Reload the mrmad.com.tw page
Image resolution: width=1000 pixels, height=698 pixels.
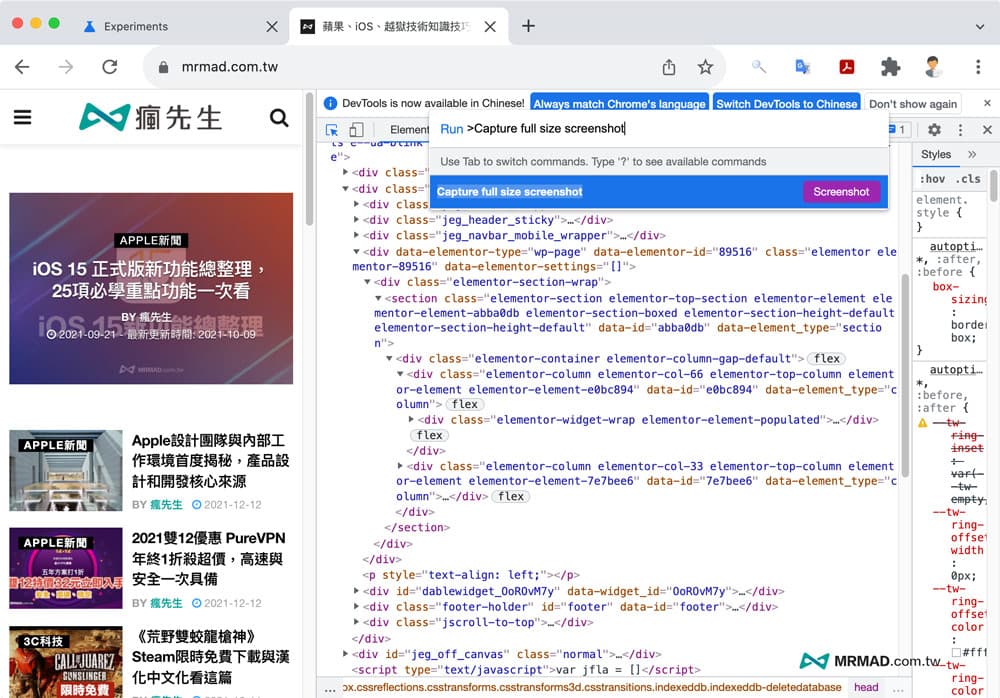point(110,67)
